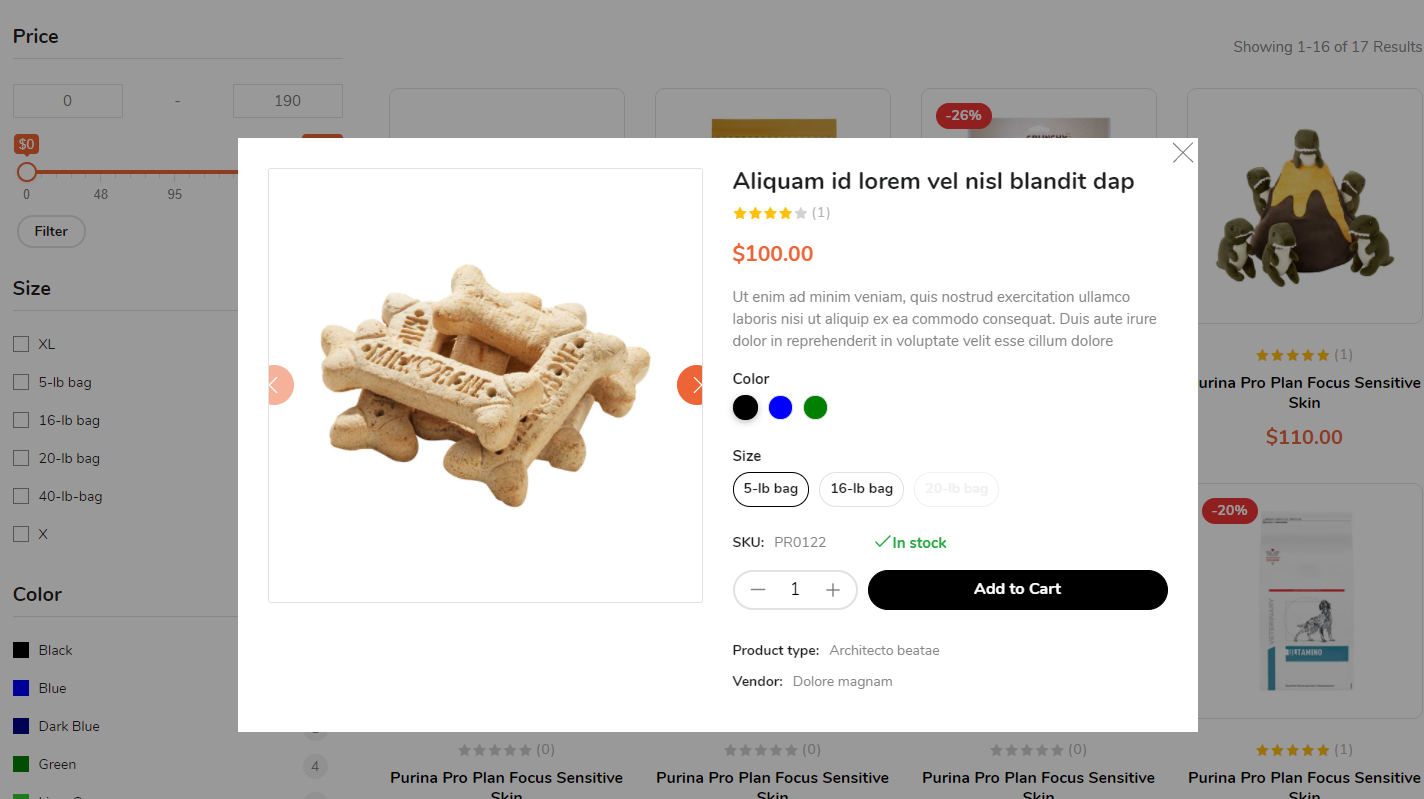Add the product to cart
This screenshot has height=799, width=1424.
[1017, 590]
